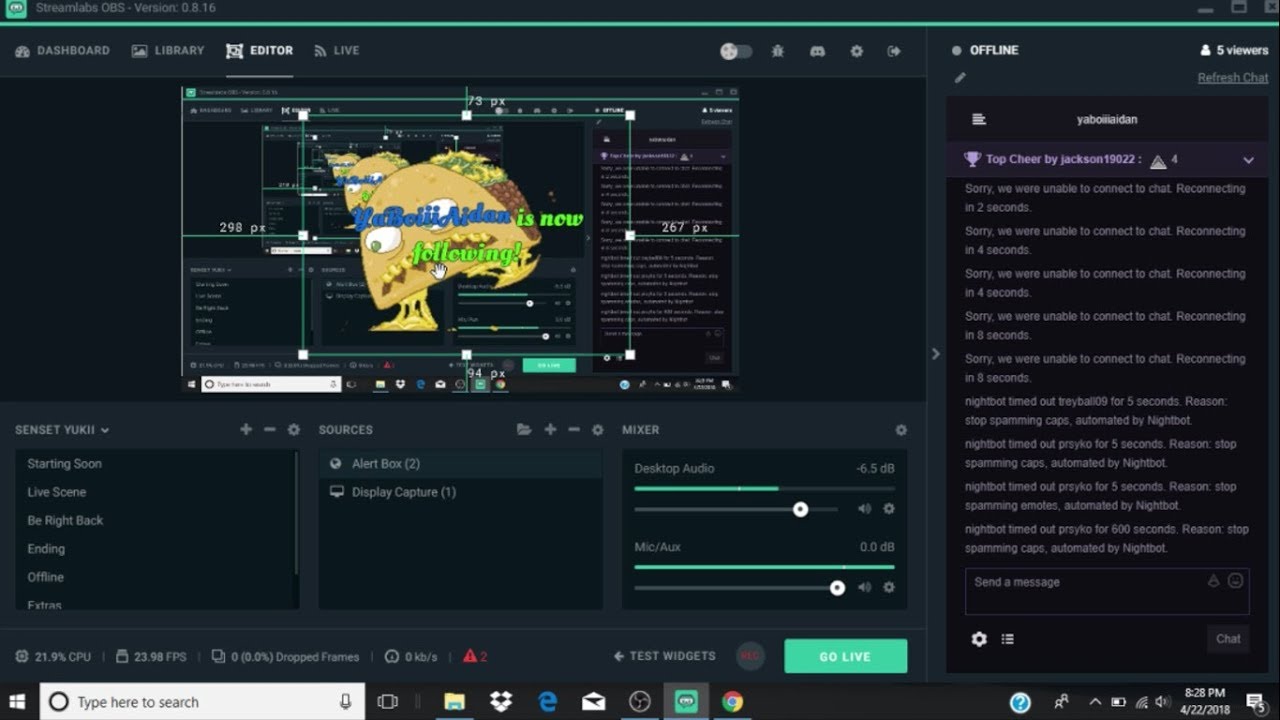Select the Display Capture (1) source
Screen dimensions: 1280x720
coord(461,492)
